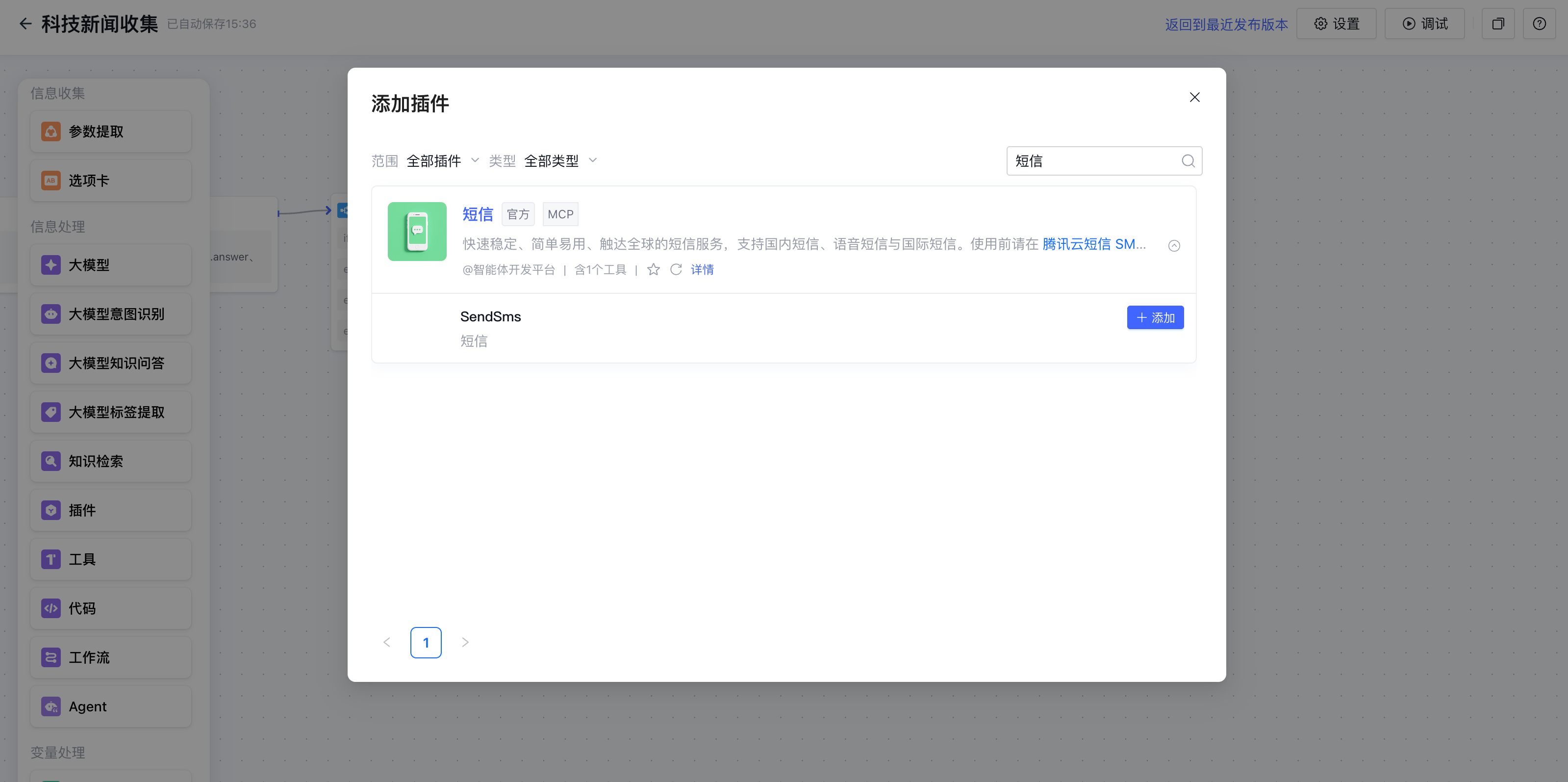Click the star favorite icon on 短信 plugin
The image size is (1568, 782).
pyautogui.click(x=653, y=269)
